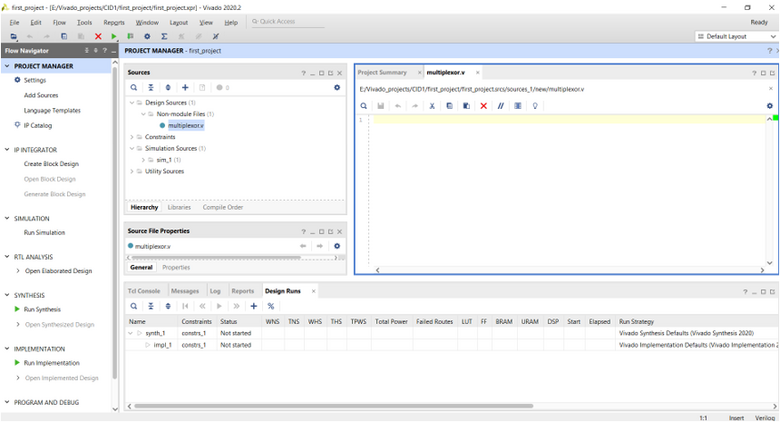Expand the Constraints folder
Viewport: 780px width, 422px height.
coord(132,137)
